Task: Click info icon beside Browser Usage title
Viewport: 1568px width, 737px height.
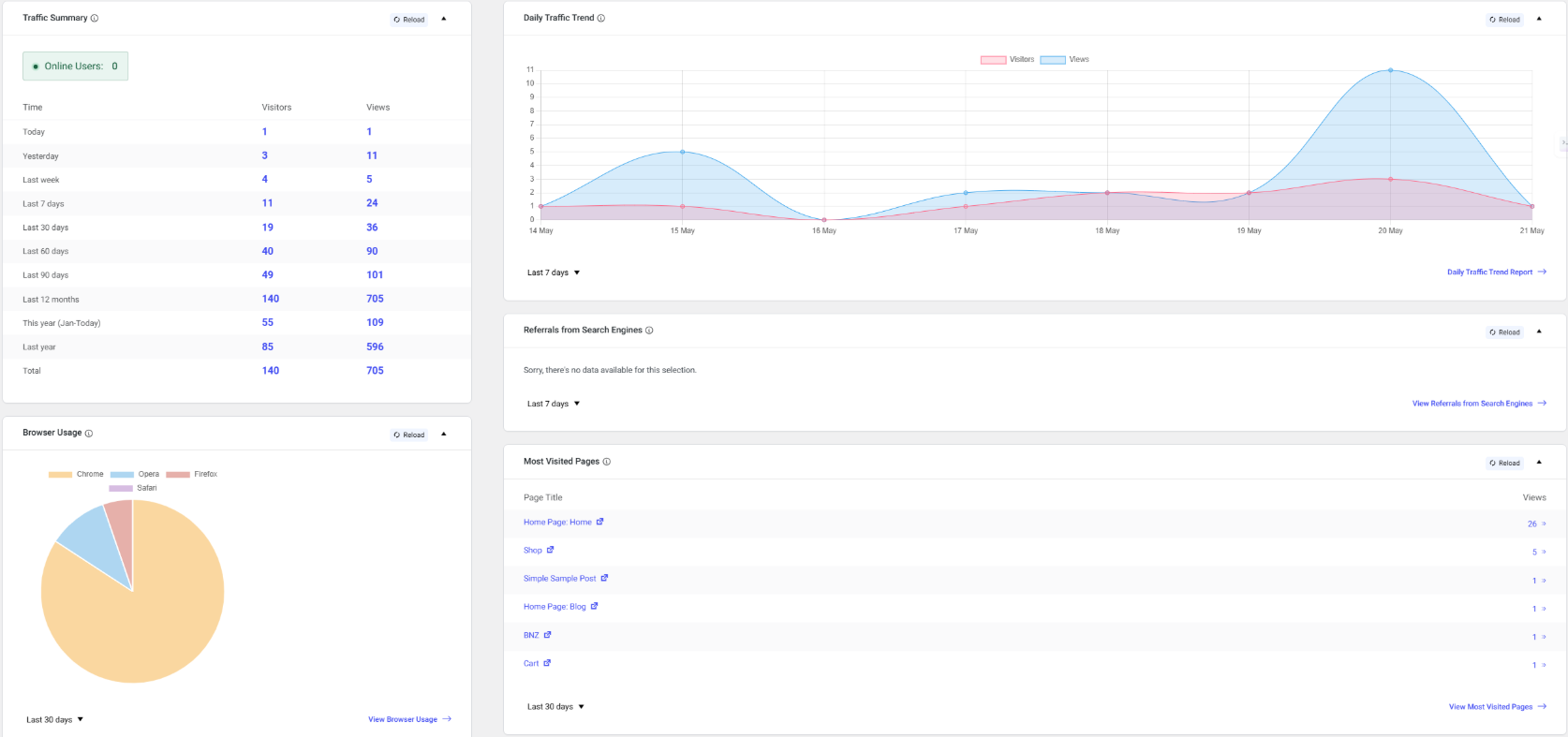Action: pyautogui.click(x=89, y=434)
